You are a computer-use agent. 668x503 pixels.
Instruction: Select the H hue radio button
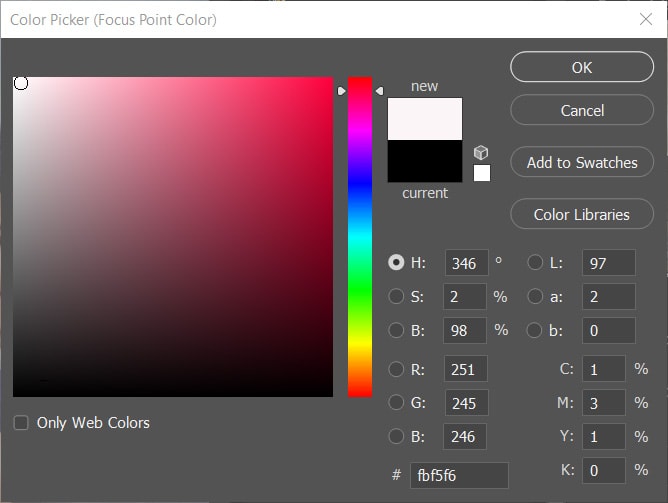click(x=396, y=263)
